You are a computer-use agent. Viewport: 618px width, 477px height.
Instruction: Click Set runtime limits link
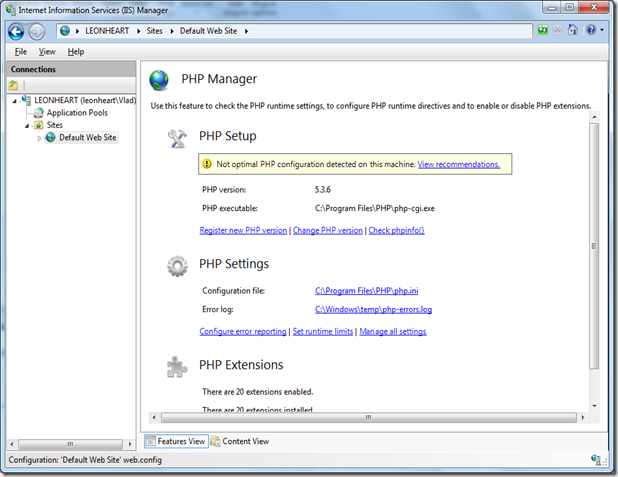click(323, 332)
